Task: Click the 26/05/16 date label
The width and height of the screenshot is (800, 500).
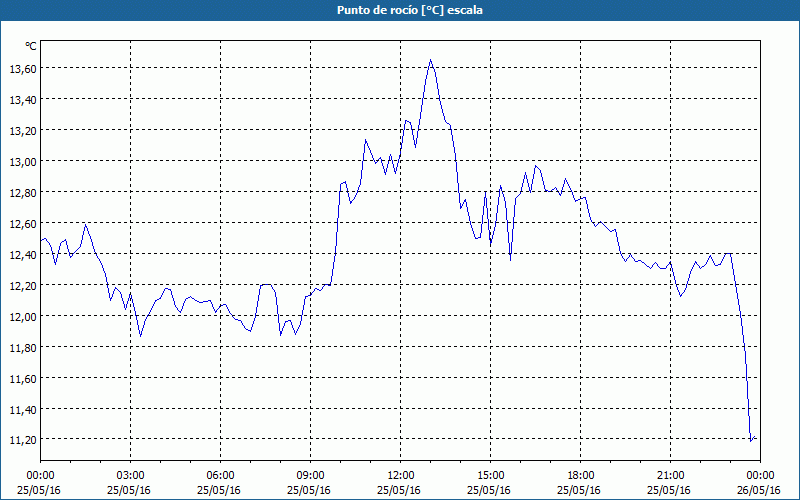Action: [x=759, y=490]
